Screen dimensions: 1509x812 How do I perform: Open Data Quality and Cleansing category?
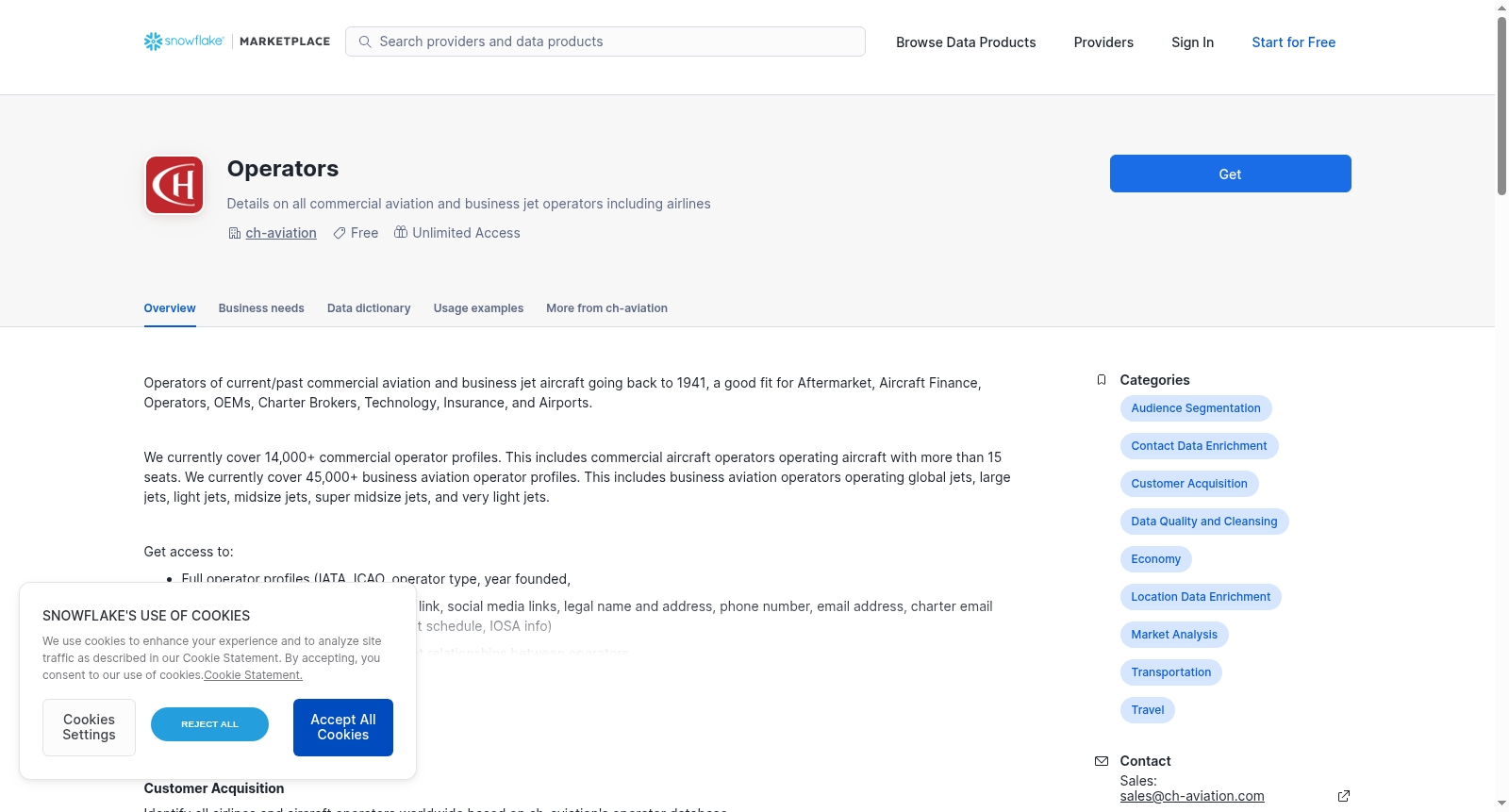tap(1204, 522)
